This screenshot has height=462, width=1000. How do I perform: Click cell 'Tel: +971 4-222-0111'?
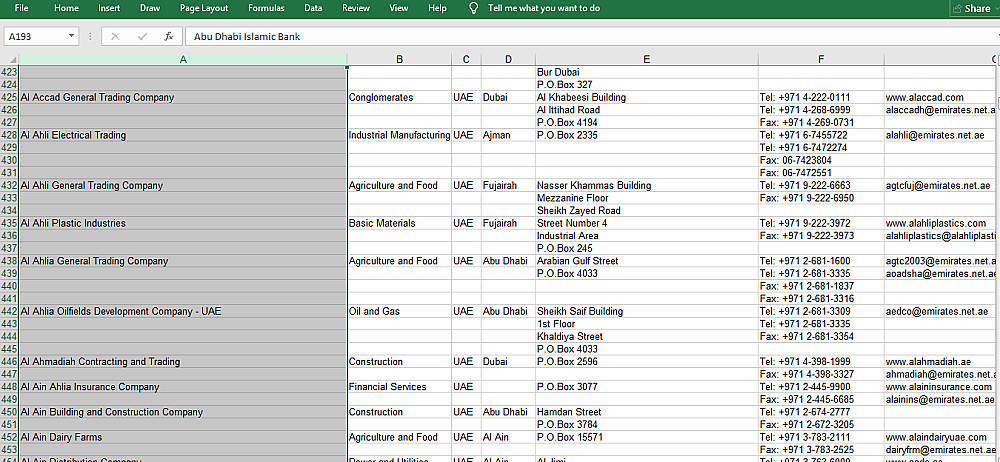point(821,98)
